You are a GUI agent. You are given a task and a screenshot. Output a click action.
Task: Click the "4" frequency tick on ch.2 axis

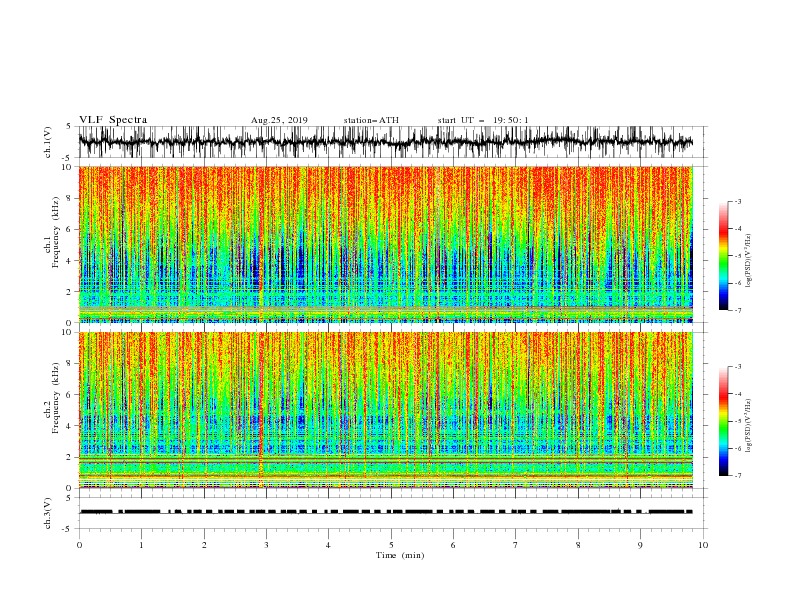[70, 426]
